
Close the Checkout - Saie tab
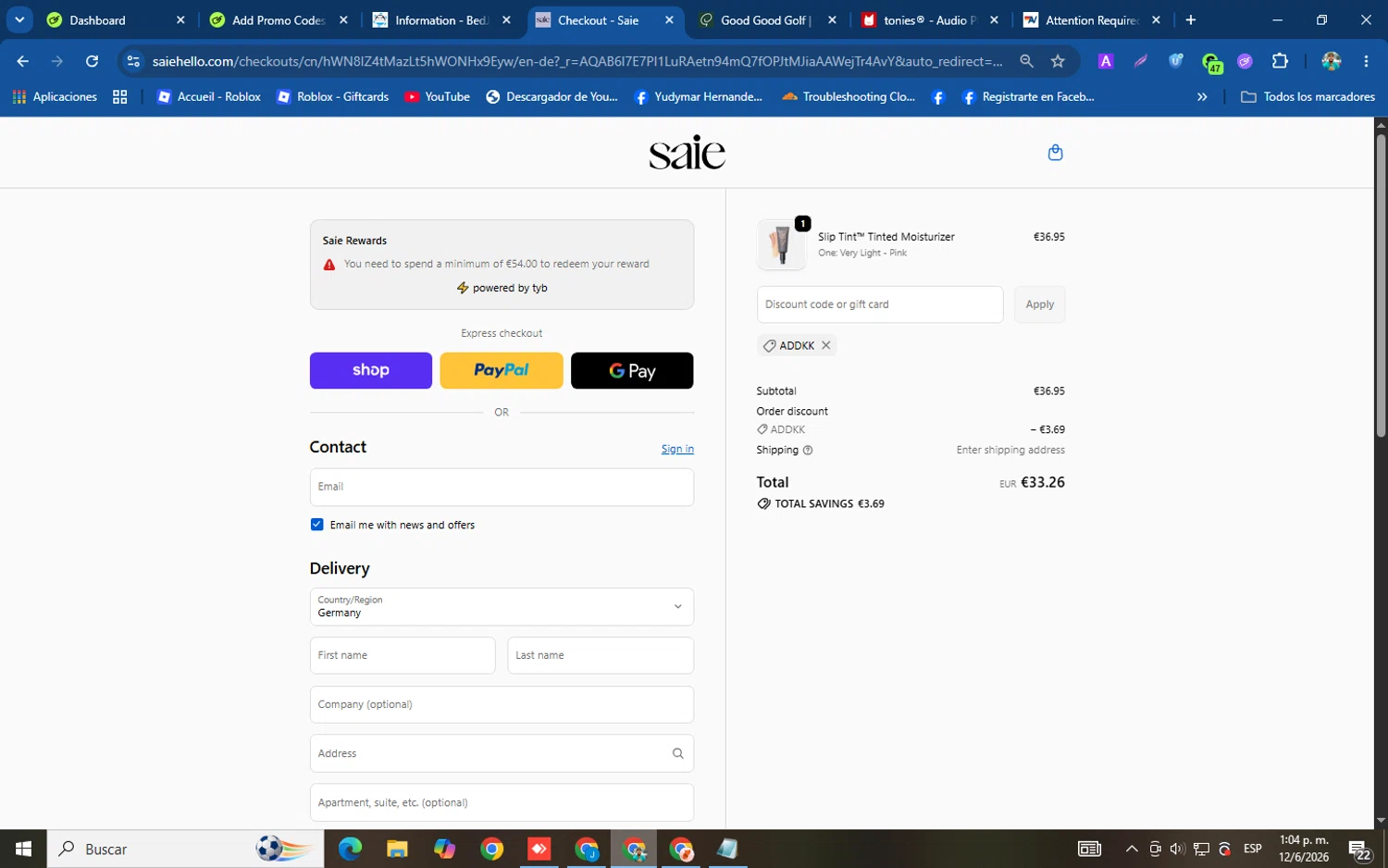pyautogui.click(x=669, y=20)
